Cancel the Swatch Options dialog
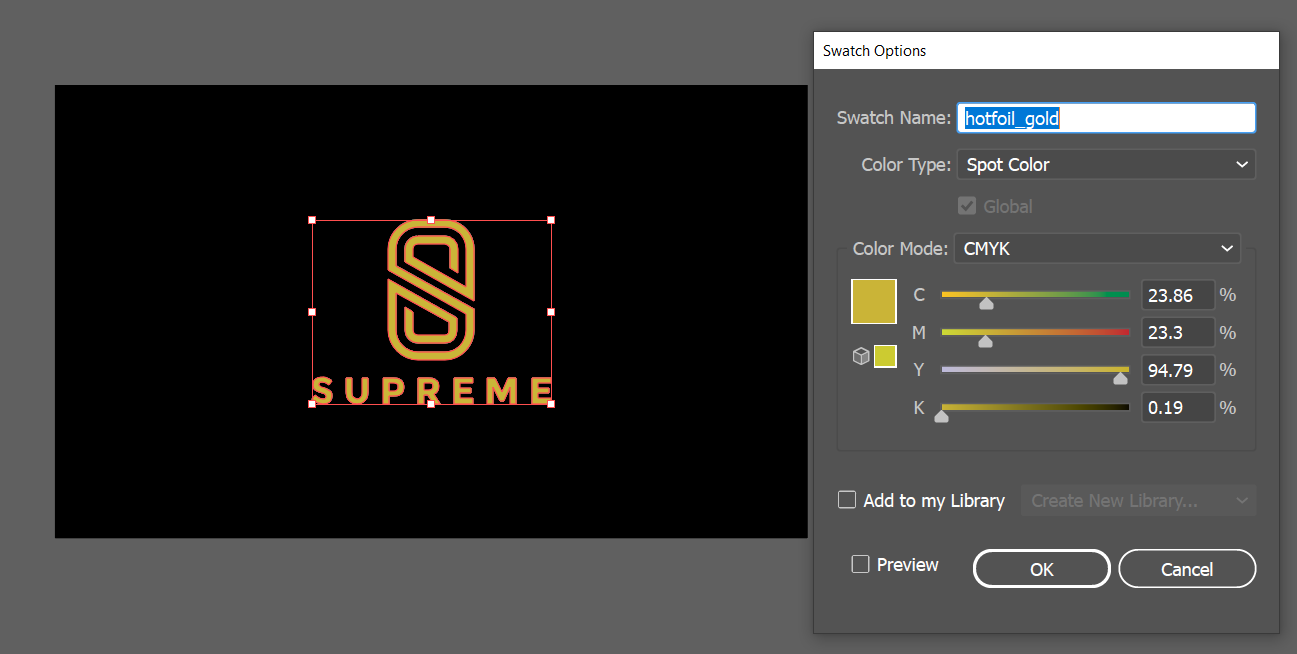The width and height of the screenshot is (1297, 654). tap(1187, 569)
